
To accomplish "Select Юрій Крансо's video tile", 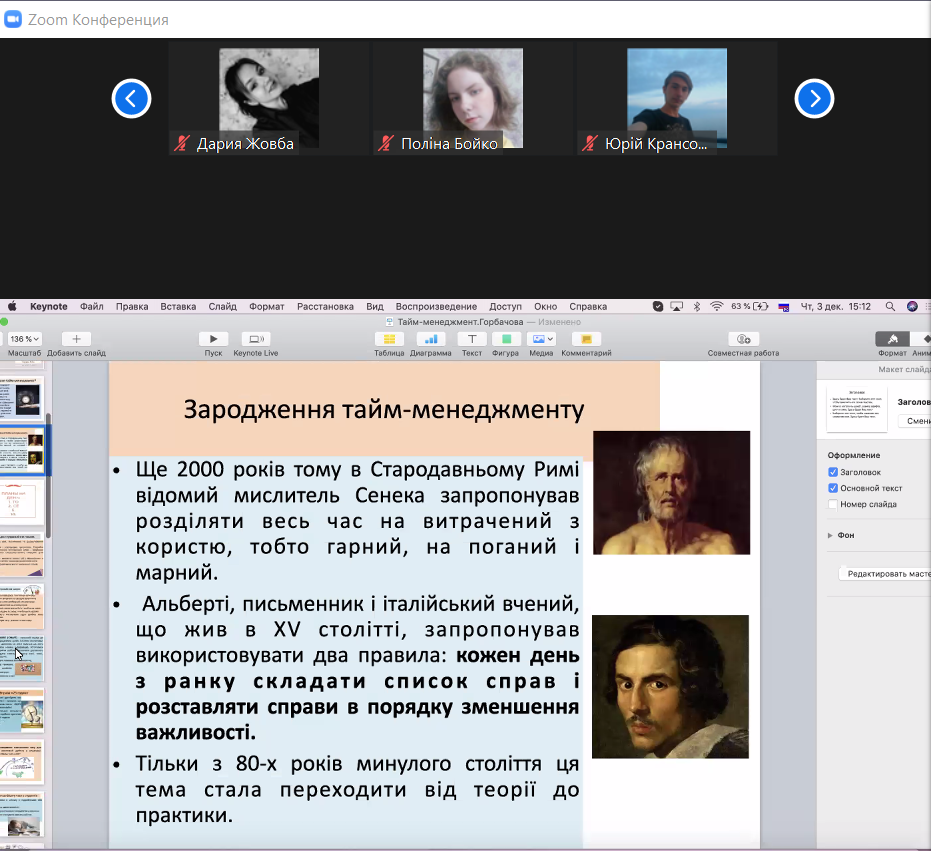I will 677,98.
